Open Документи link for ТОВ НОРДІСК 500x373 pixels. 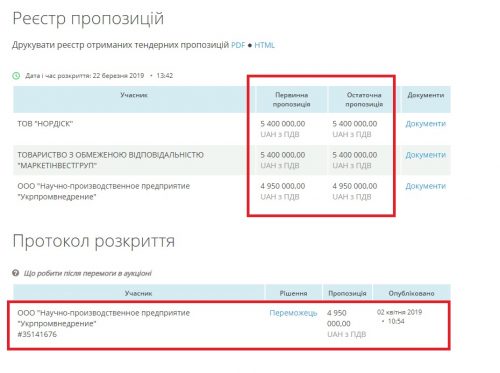425,124
